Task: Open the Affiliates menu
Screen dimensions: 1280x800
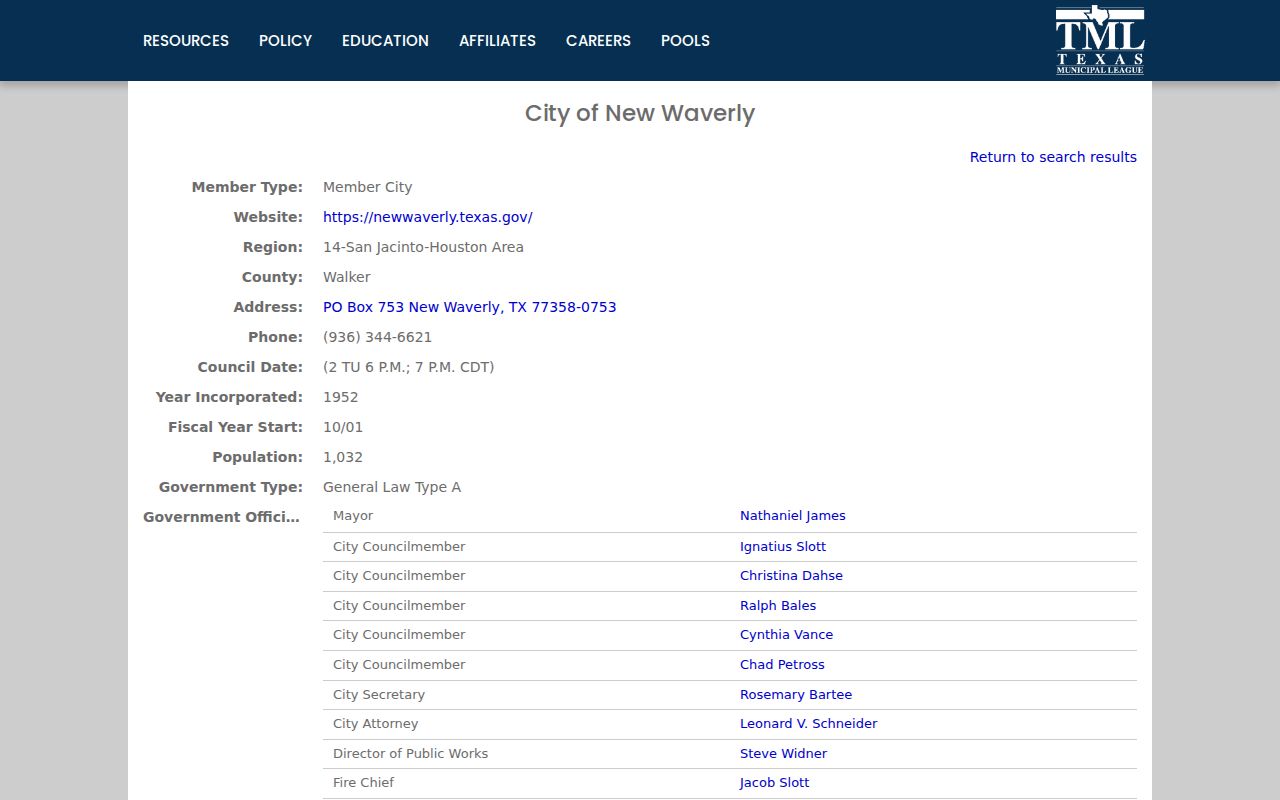Action: pyautogui.click(x=497, y=41)
